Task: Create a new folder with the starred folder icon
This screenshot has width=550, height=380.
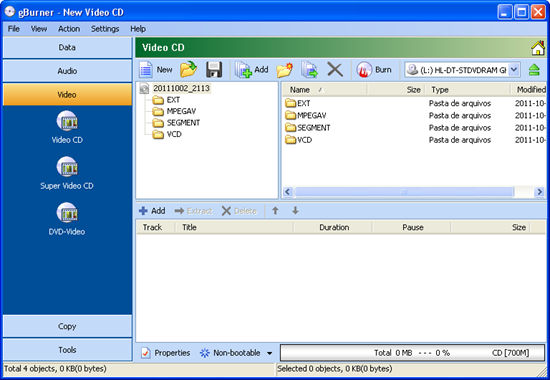Action: [284, 69]
